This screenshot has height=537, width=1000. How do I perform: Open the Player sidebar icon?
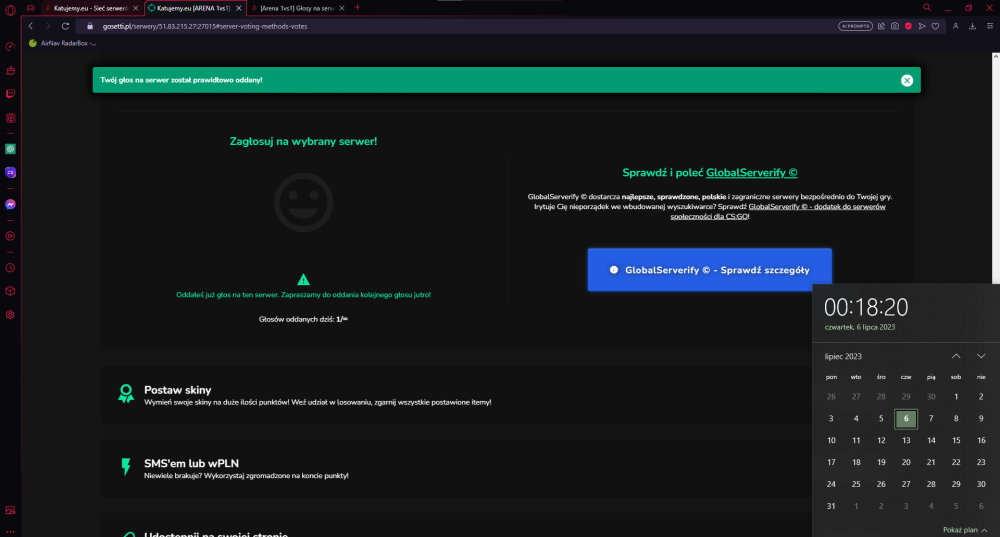[x=10, y=236]
